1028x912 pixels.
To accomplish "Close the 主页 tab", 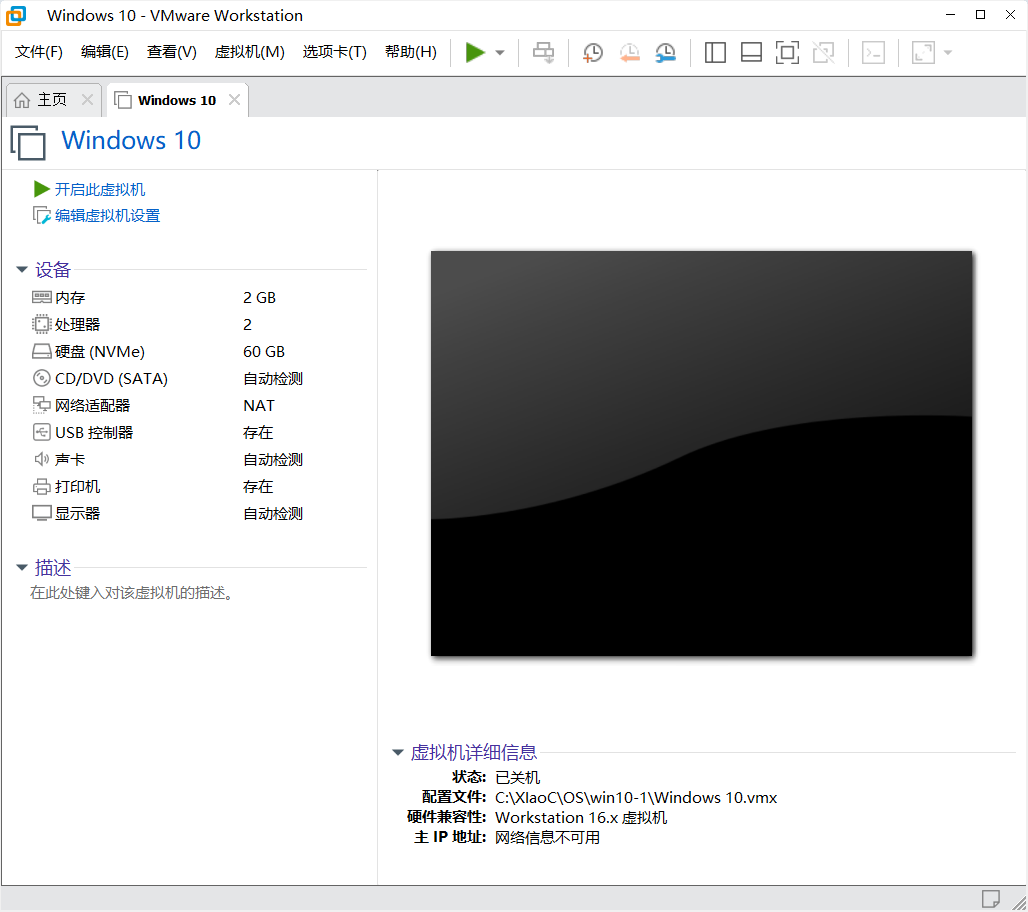I will (x=87, y=100).
